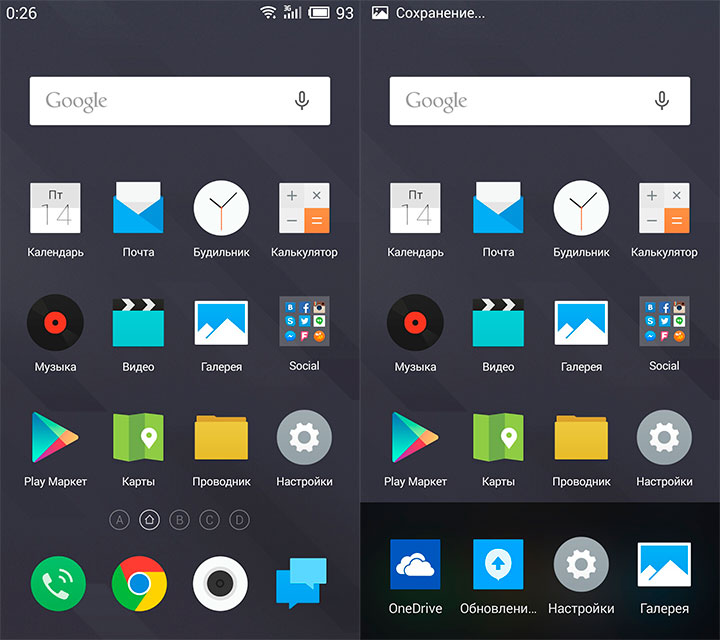Image resolution: width=720 pixels, height=640 pixels.
Task: Open Настройки on left screen
Action: point(304,438)
